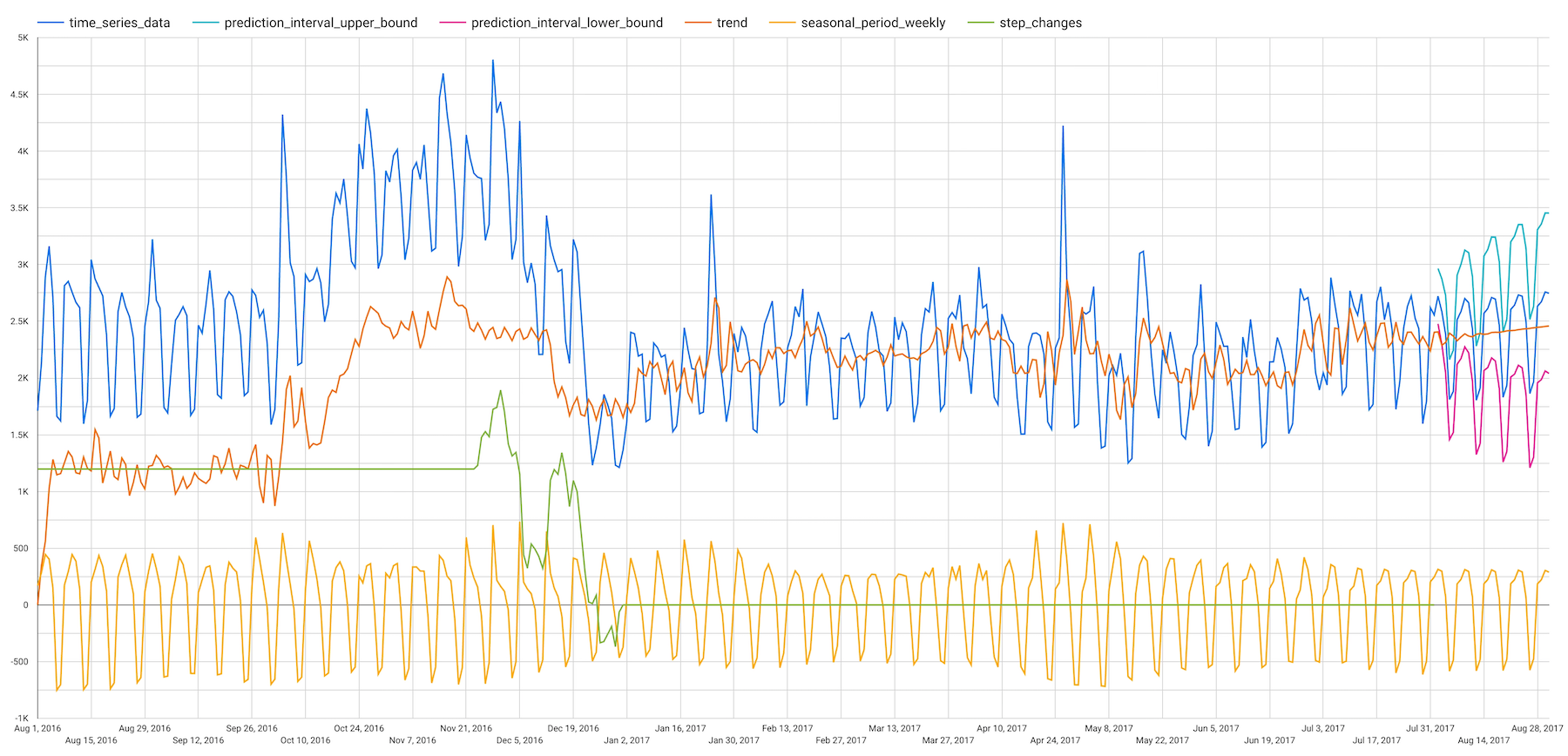The width and height of the screenshot is (1568, 756).
Task: Click the Jul 17, 2017 x-axis label
Action: (1377, 740)
